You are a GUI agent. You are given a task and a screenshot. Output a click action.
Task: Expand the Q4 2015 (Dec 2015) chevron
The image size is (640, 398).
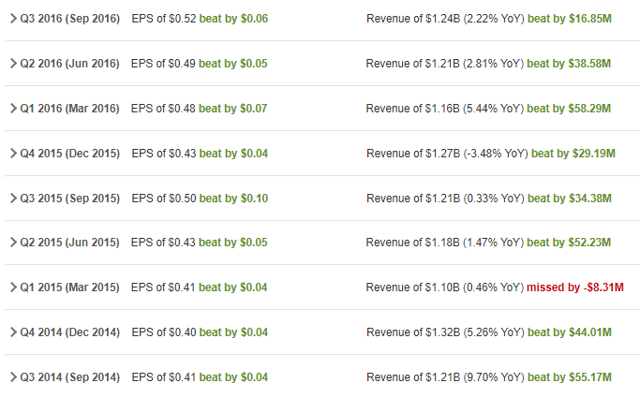pos(13,153)
